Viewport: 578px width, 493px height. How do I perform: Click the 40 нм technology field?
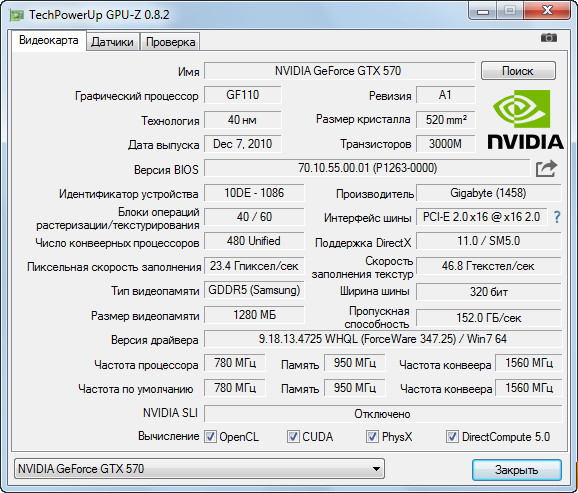click(243, 120)
